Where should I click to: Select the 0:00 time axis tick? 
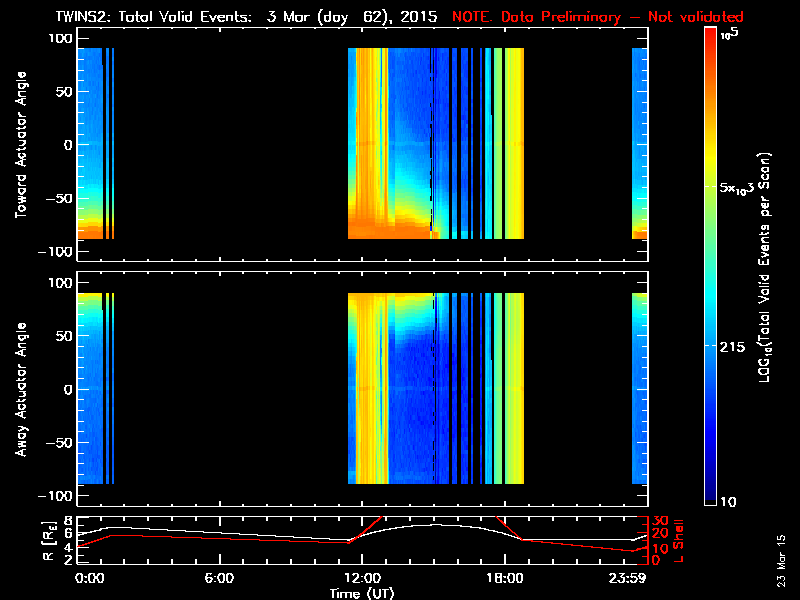click(89, 578)
